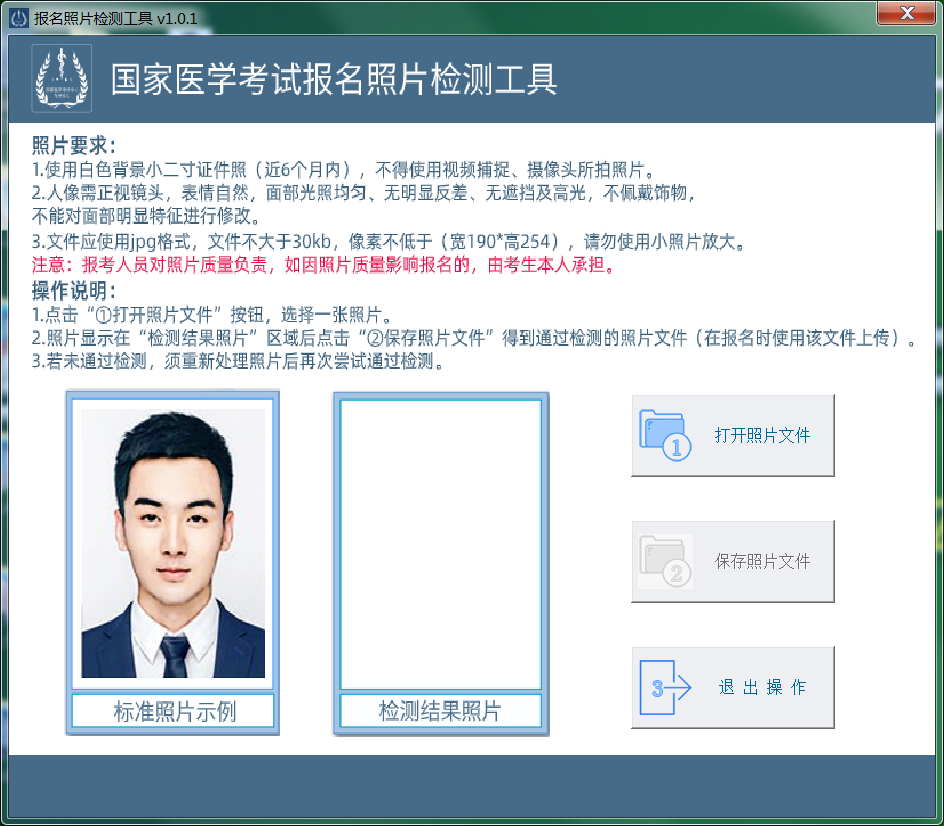Click the 保存照片文件 button label
The image size is (944, 826).
pyautogui.click(x=762, y=561)
